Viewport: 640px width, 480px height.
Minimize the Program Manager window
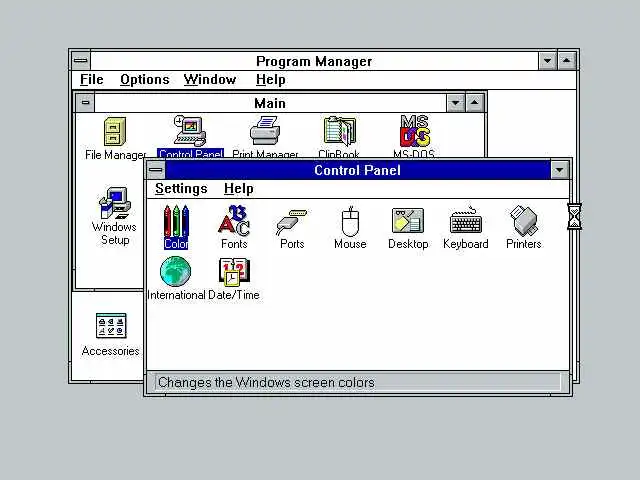[x=547, y=61]
